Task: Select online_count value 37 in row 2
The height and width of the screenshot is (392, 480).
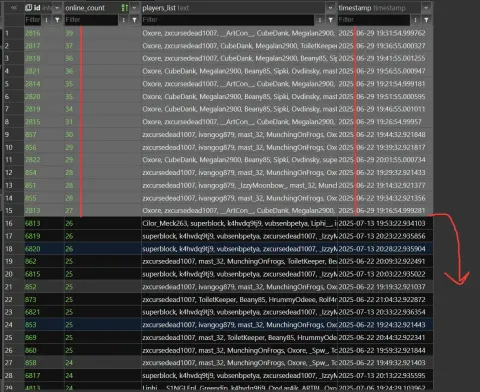Action: point(103,46)
